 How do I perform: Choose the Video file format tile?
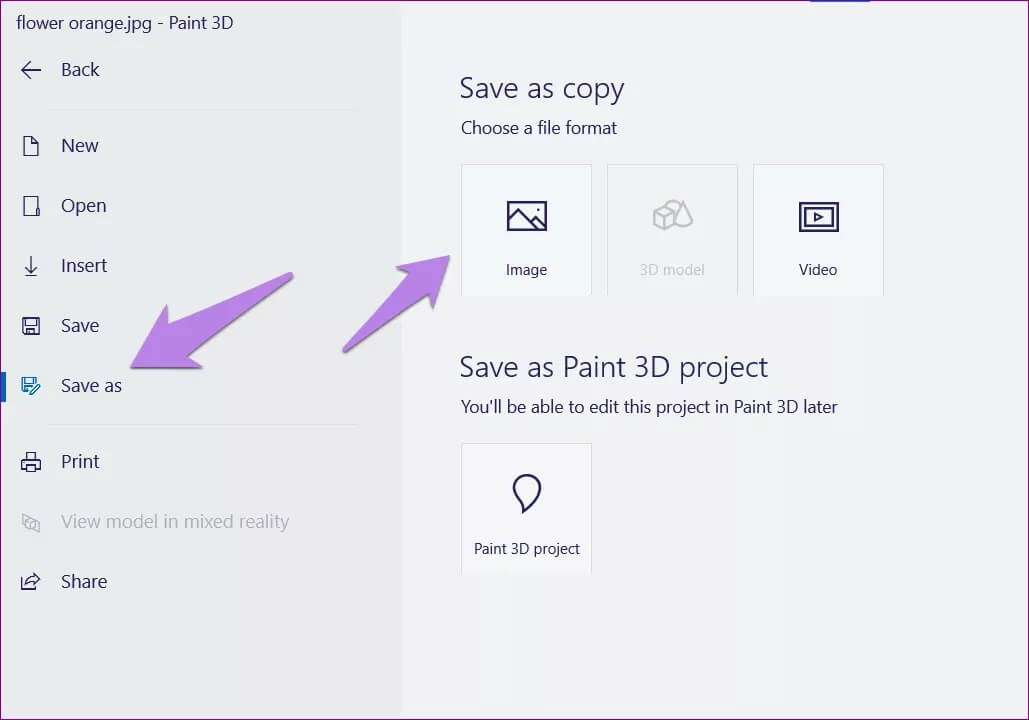818,230
